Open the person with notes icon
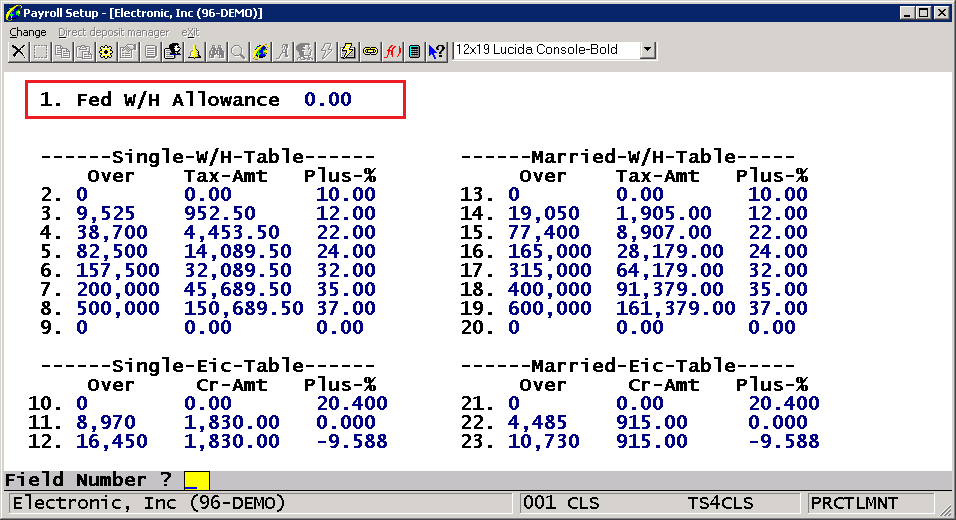The width and height of the screenshot is (956, 520). coord(173,51)
